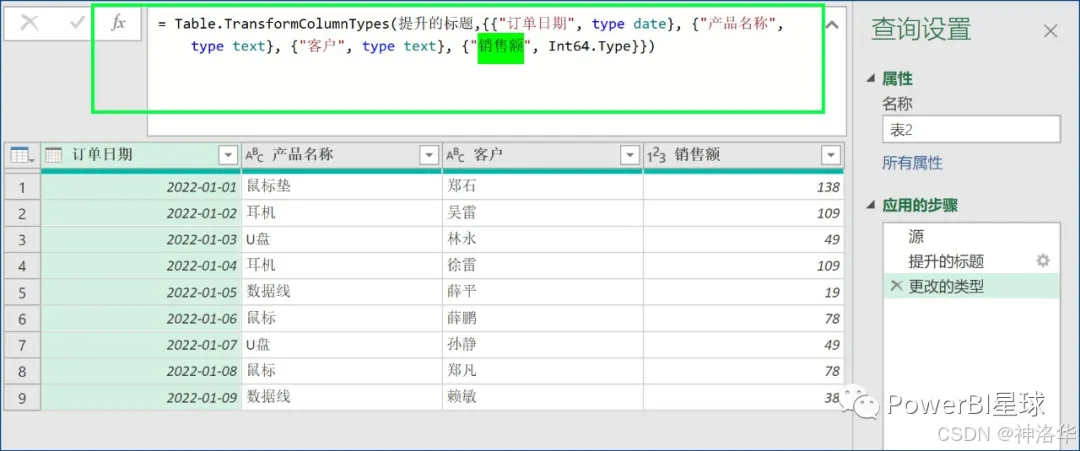Select the 提升的标题 applied step
The height and width of the screenshot is (451, 1080).
click(971, 261)
